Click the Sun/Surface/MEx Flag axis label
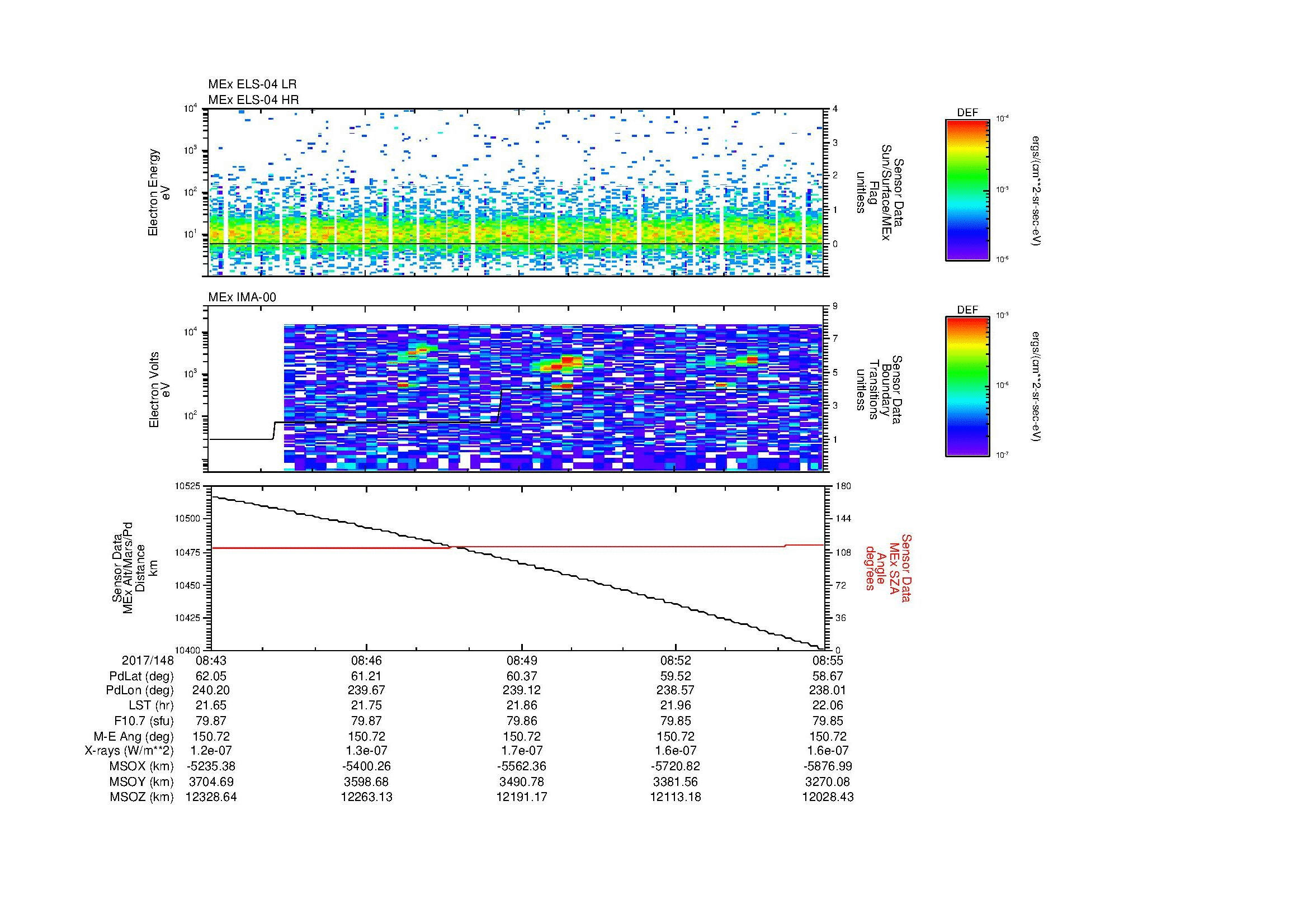Viewport: 1308px width, 924px height. [x=881, y=192]
